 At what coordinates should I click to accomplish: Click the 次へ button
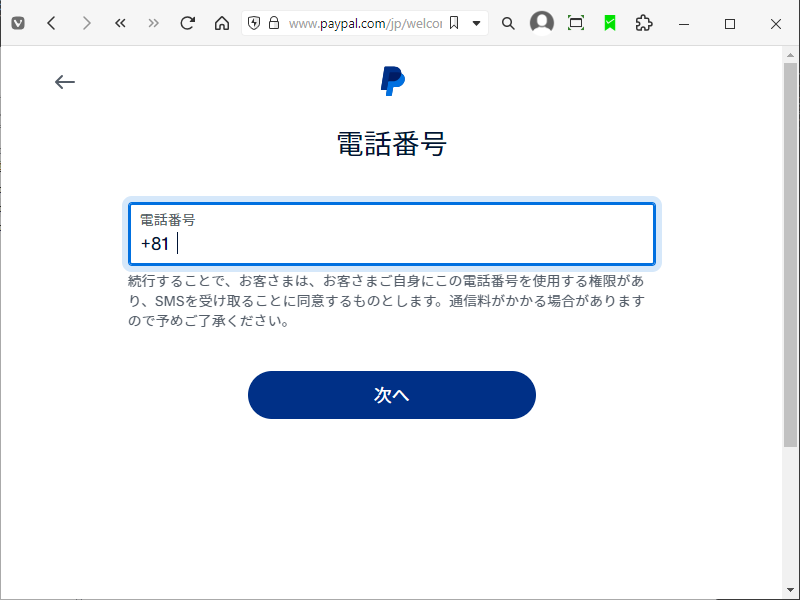(392, 395)
